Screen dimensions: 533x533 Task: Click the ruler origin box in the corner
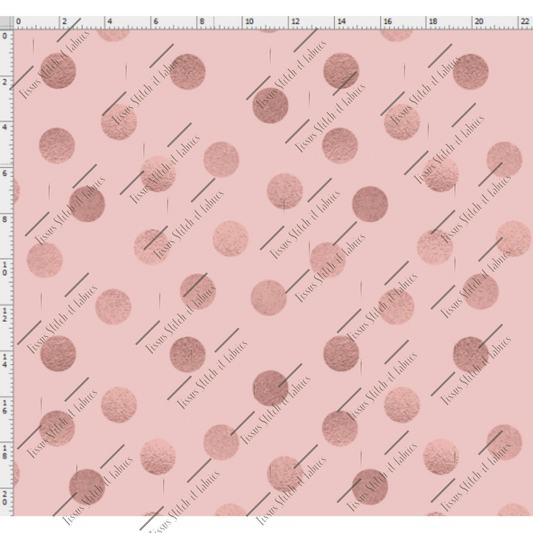(x=6, y=22)
